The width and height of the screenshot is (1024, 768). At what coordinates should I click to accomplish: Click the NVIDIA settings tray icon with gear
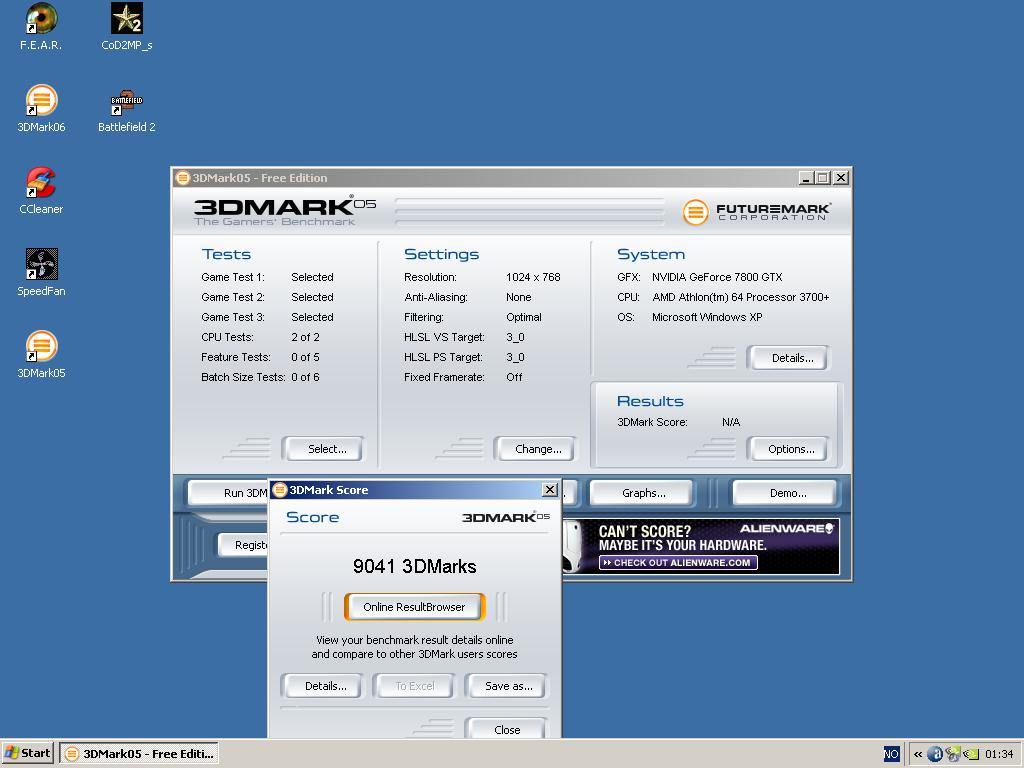click(x=953, y=754)
